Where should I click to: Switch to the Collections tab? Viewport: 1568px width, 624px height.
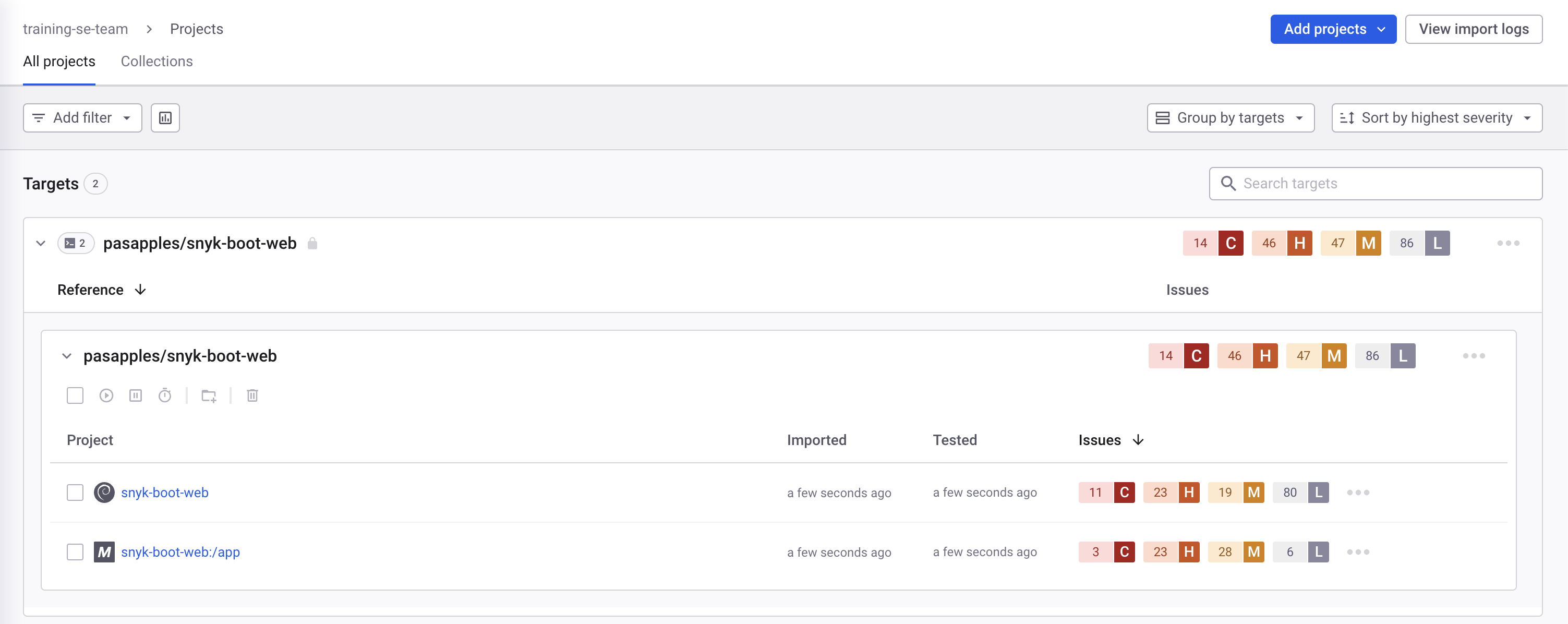[x=156, y=62]
